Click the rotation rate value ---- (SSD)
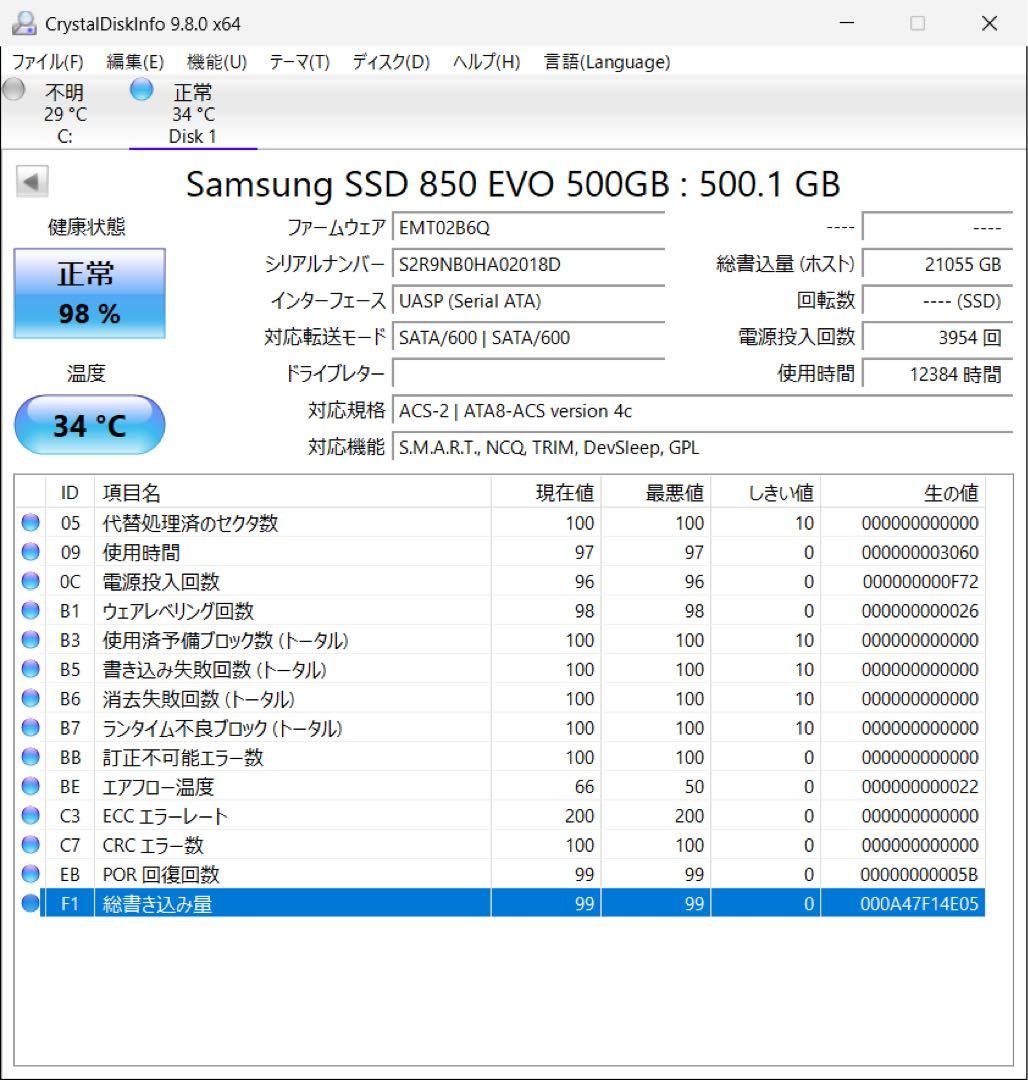This screenshot has width=1028, height=1080. (x=937, y=301)
